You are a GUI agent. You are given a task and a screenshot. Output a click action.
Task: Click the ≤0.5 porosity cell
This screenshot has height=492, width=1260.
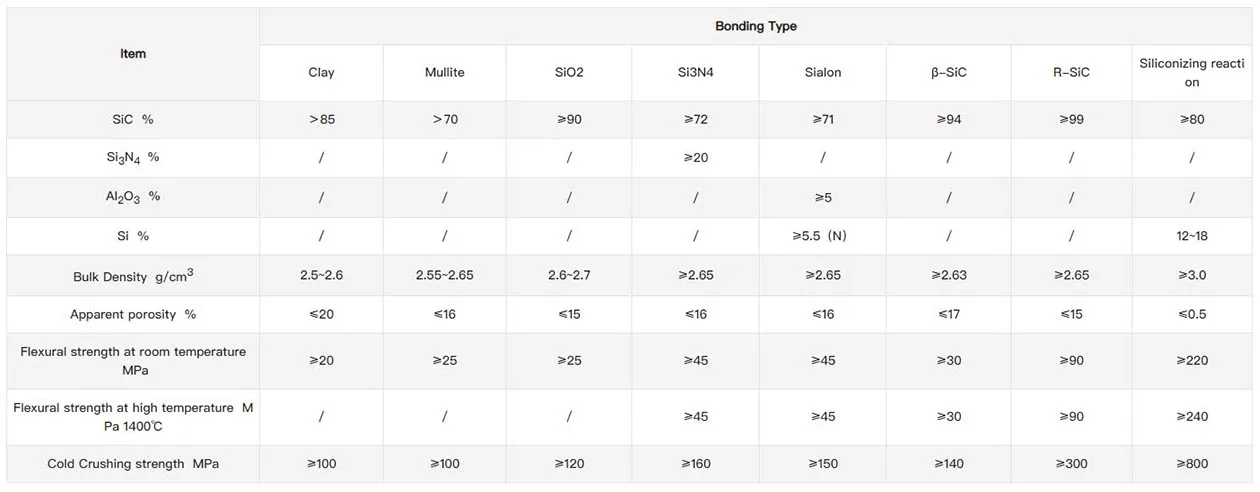click(x=1192, y=314)
